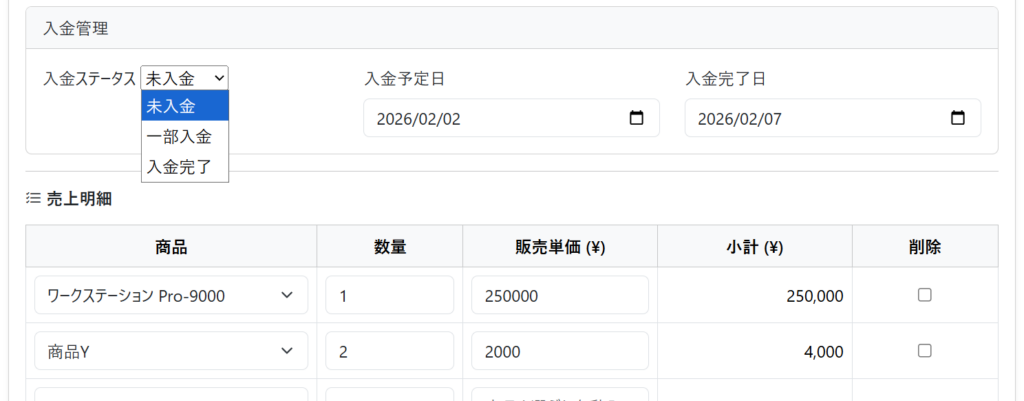
Task: Click the 250,000 subtotal cell
Action: 800,296
